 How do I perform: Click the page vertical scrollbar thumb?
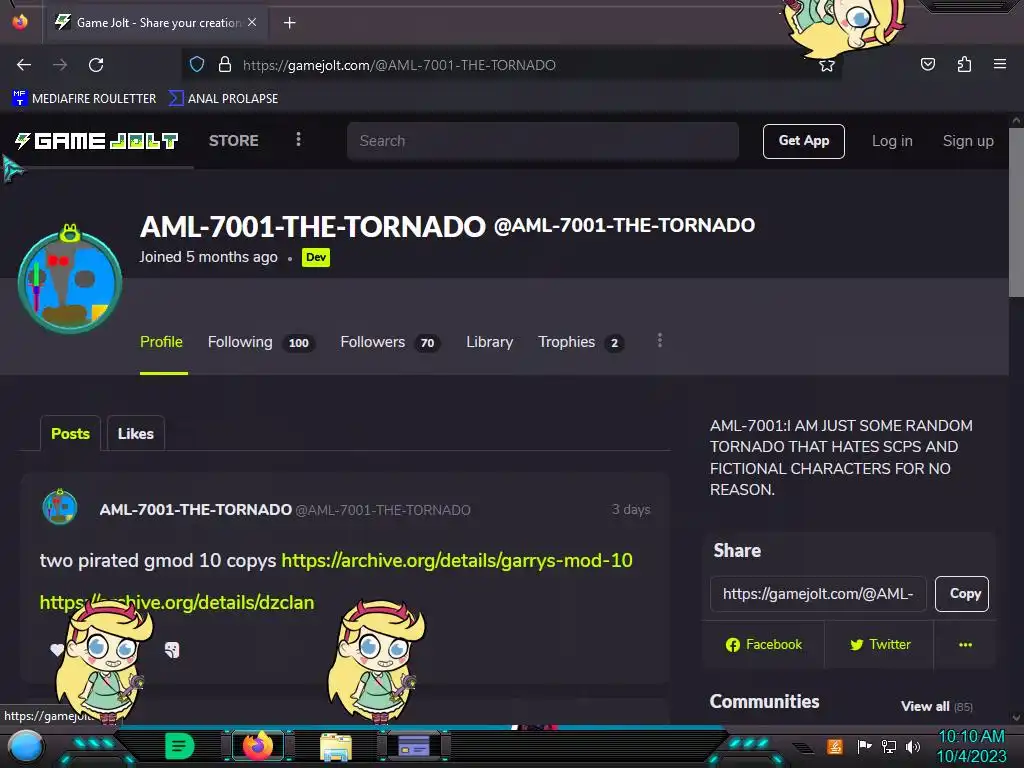[1016, 212]
